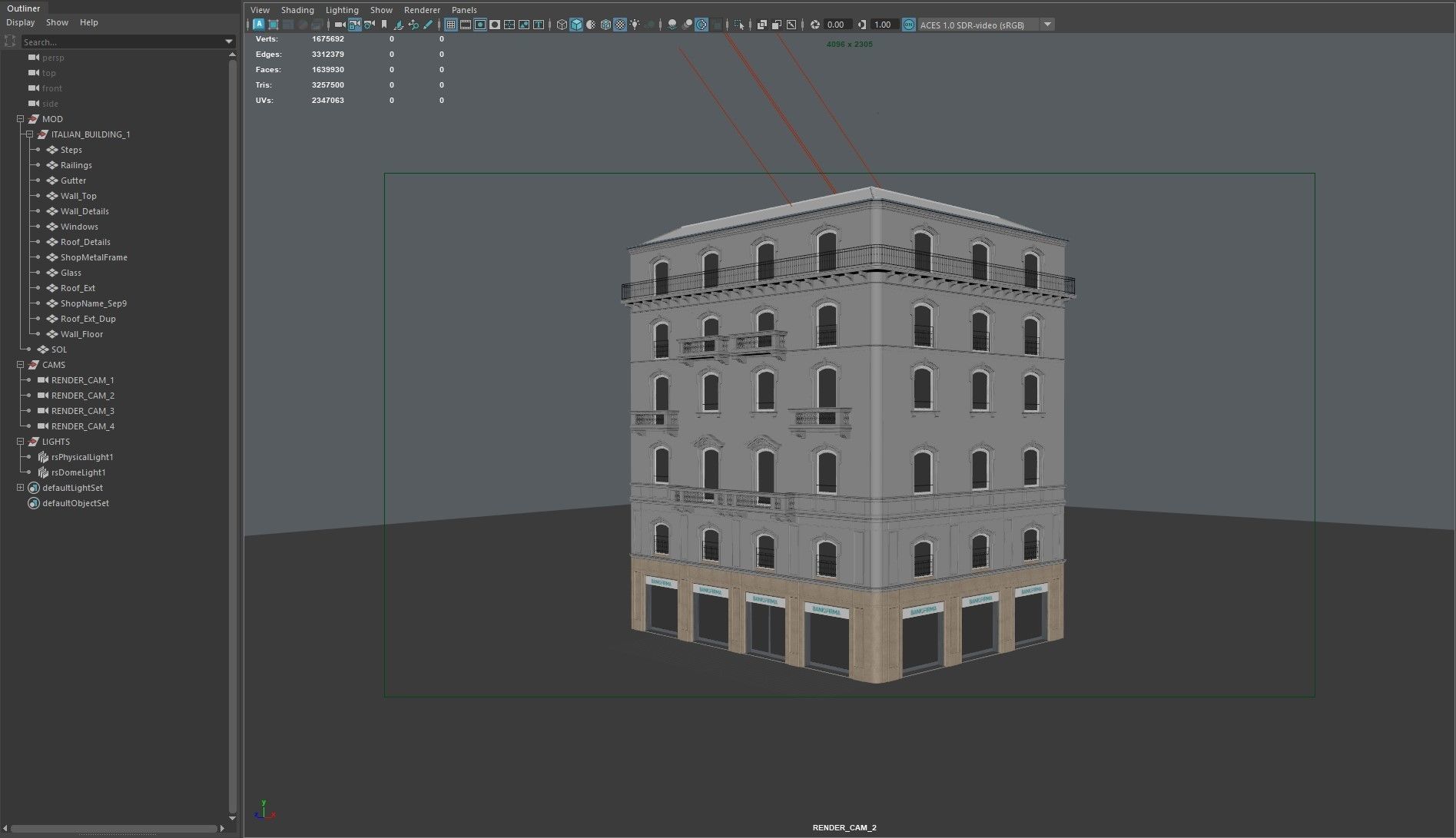The image size is (1456, 838).
Task: Open the ACES 1.0 SDR-video dropdown
Action: [x=1047, y=25]
